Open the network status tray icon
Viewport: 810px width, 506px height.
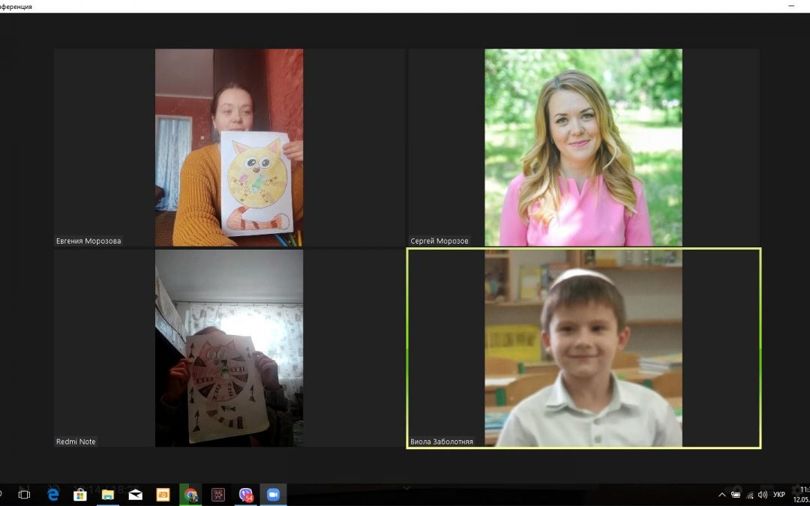(749, 494)
